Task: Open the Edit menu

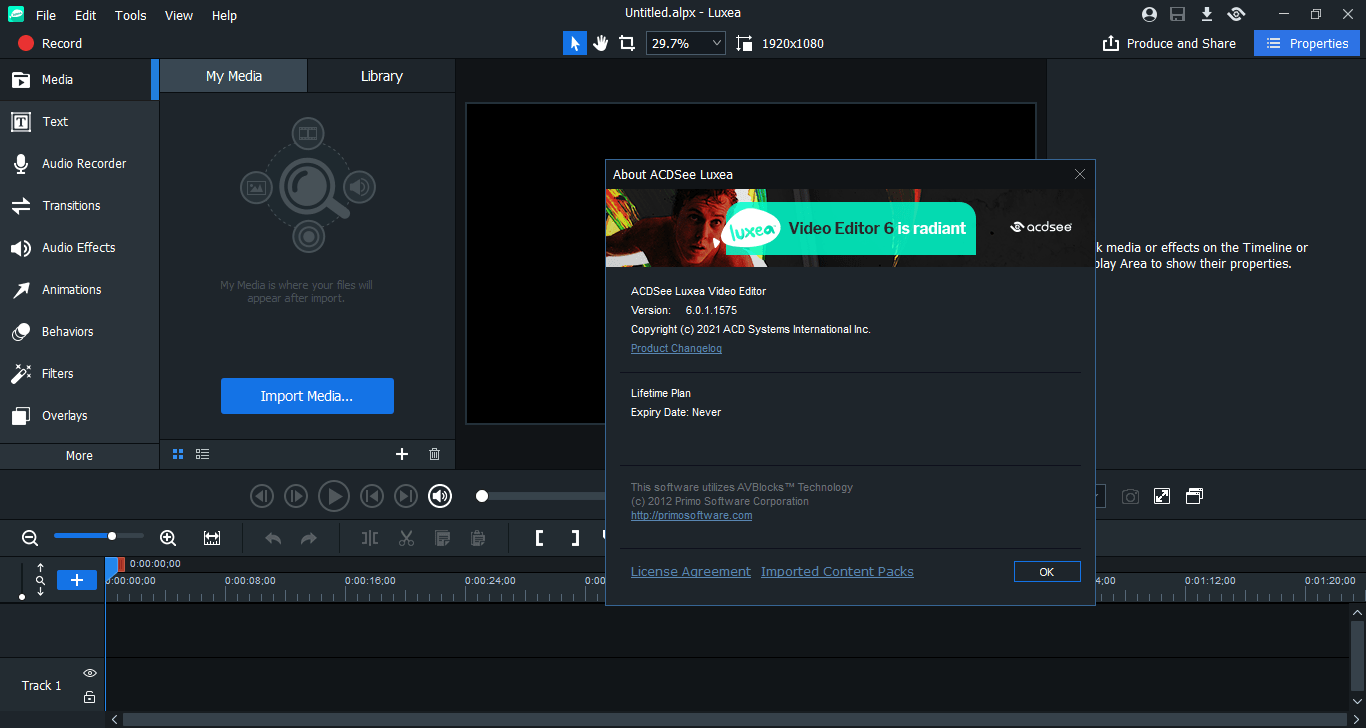Action: [86, 15]
